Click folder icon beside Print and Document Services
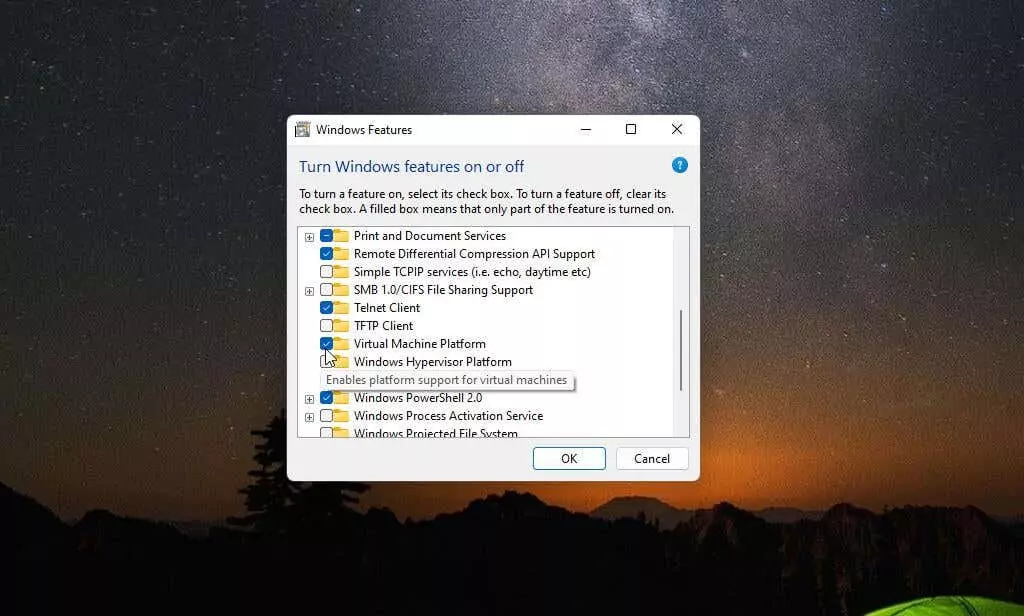This screenshot has width=1024, height=616. [x=341, y=236]
